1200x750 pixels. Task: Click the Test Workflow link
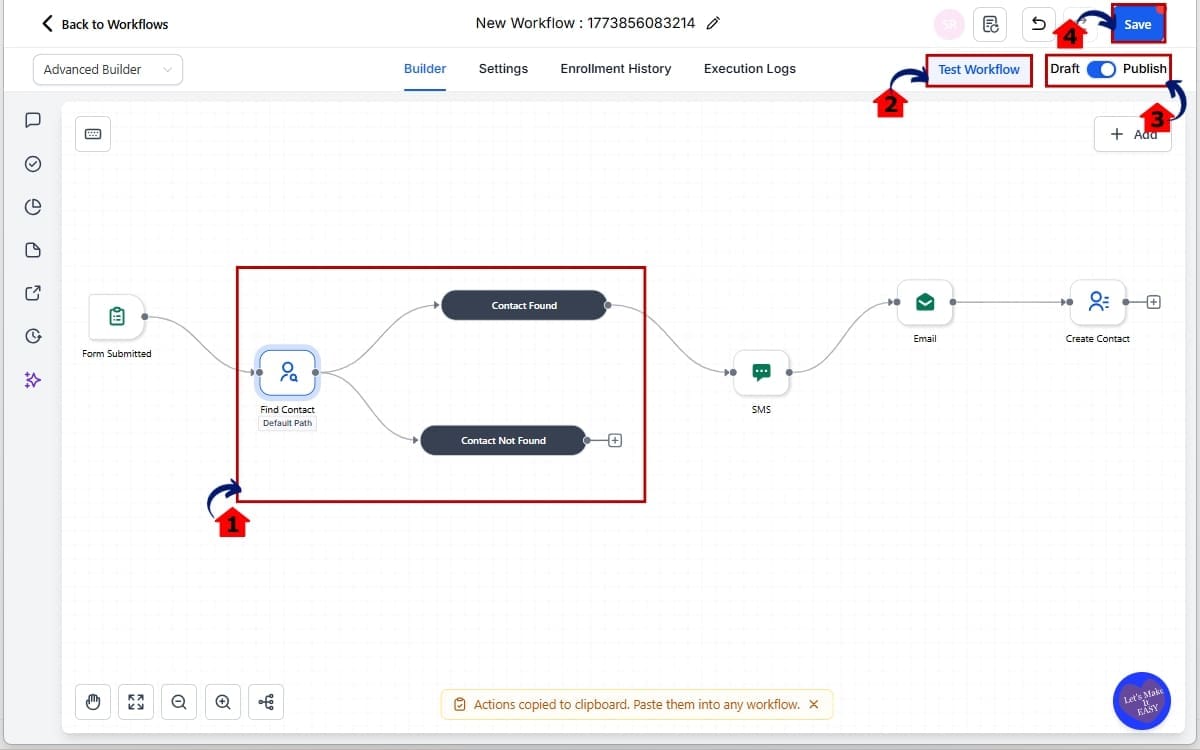pyautogui.click(x=978, y=69)
